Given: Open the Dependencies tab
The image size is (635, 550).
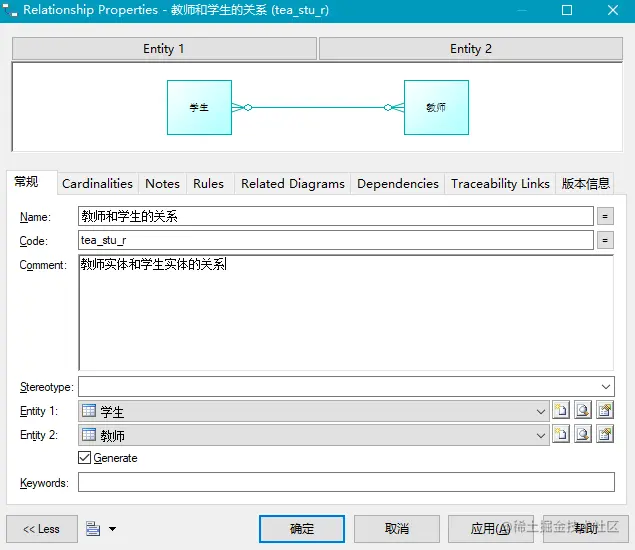Looking at the screenshot, I should pos(398,183).
